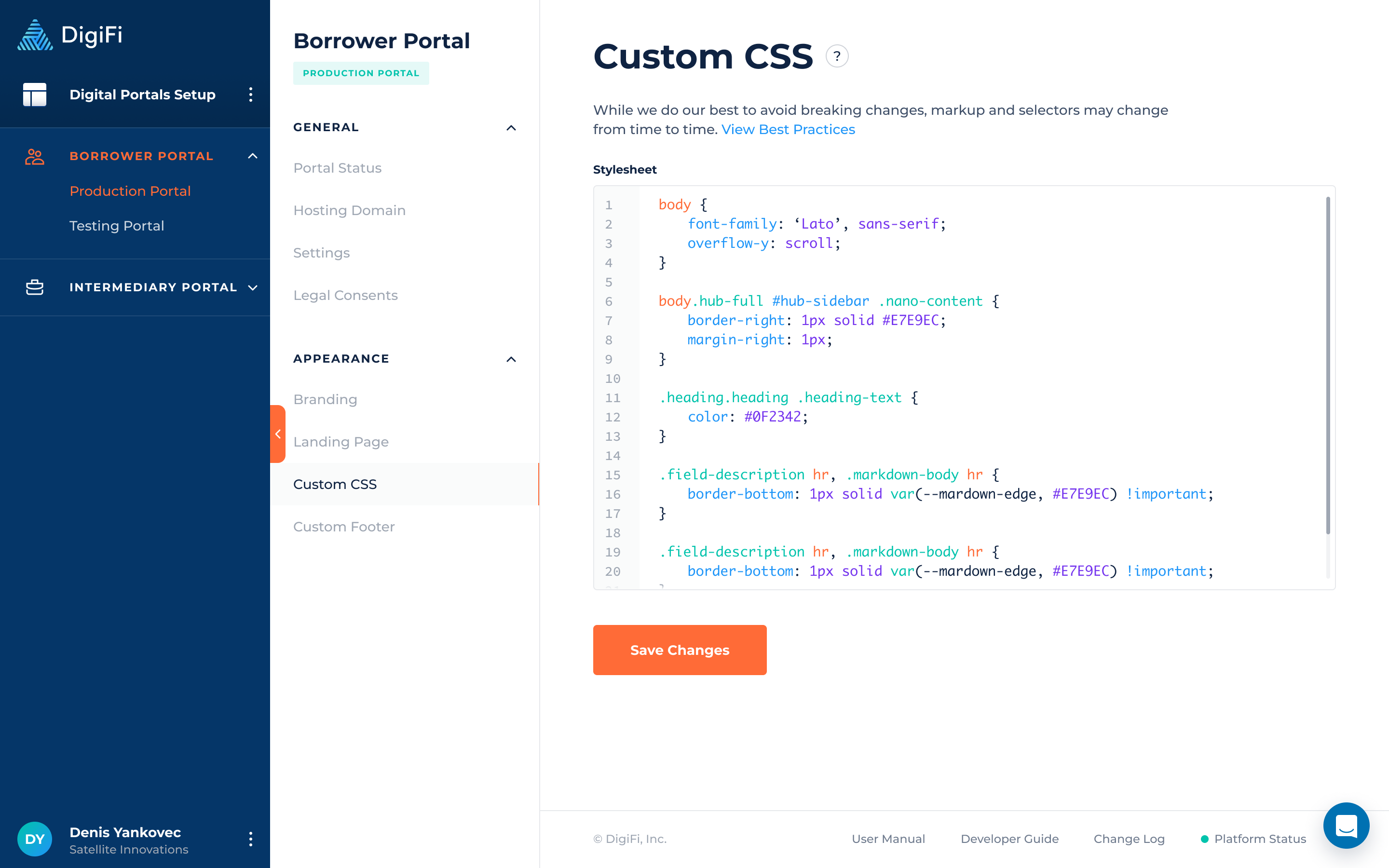1389x868 pixels.
Task: Collapse the sidebar using the orange arrow tab
Action: pyautogui.click(x=278, y=434)
